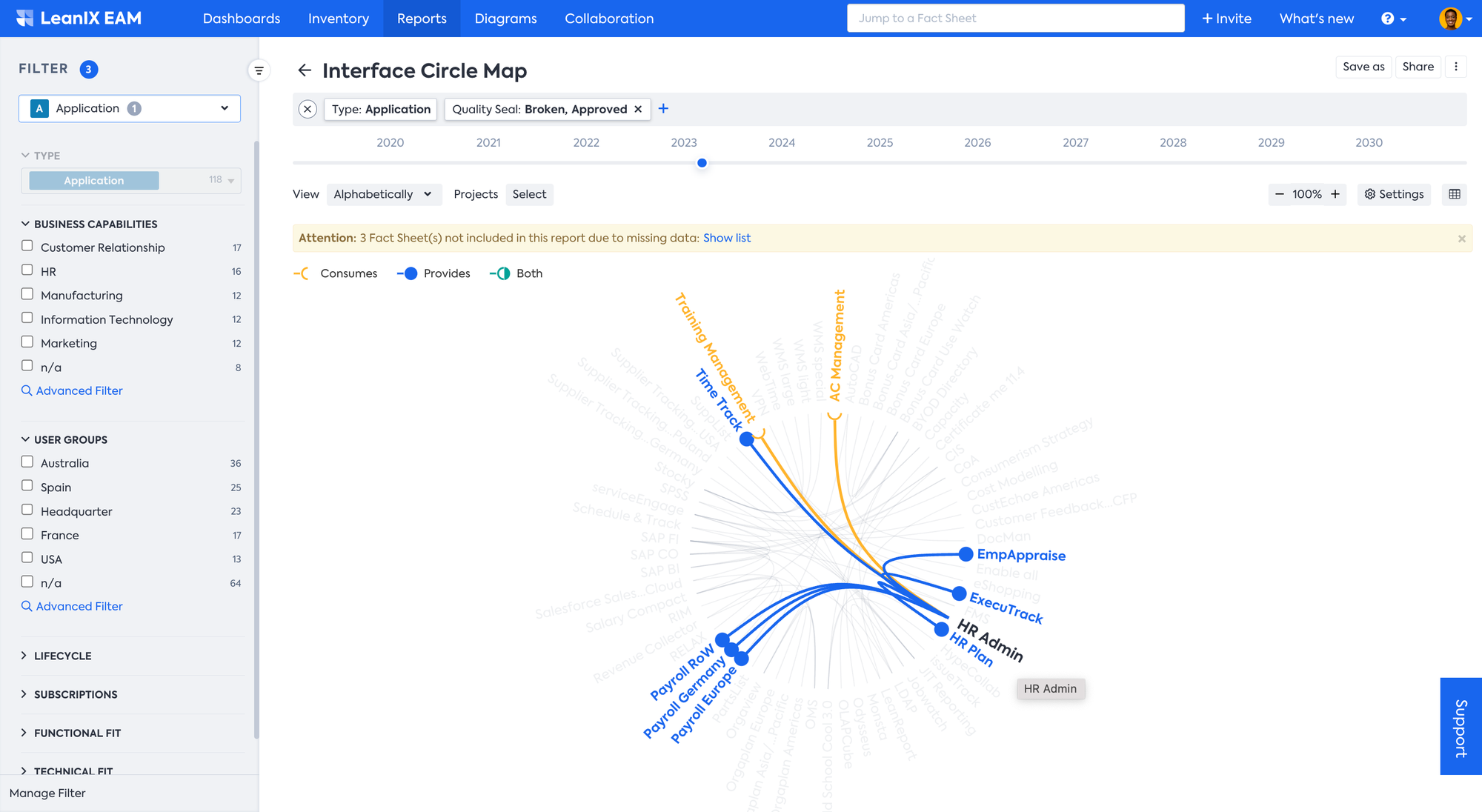The height and width of the screenshot is (812, 1482).
Task: Clear all filters with circled X icon
Action: pyautogui.click(x=308, y=110)
